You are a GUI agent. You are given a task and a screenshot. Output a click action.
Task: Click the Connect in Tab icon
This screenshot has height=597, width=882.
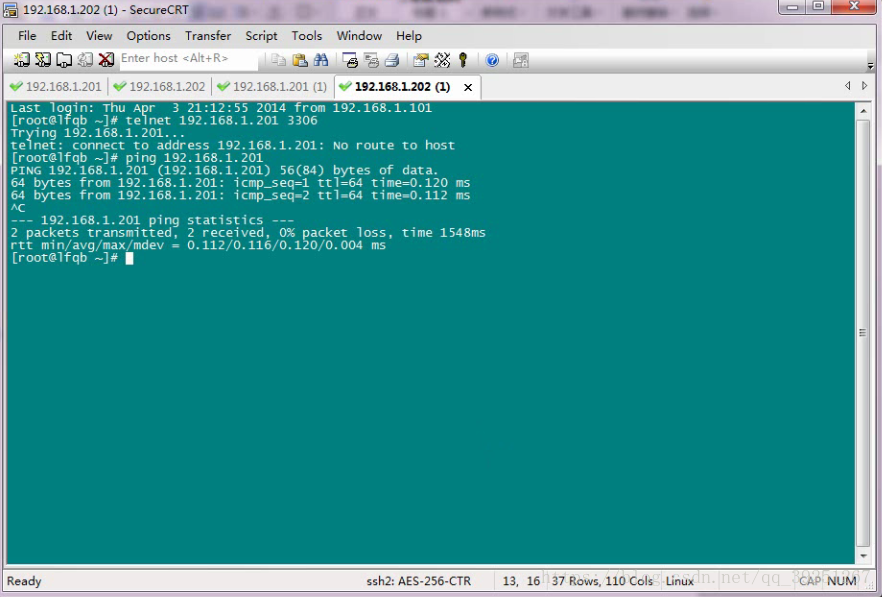pos(64,60)
